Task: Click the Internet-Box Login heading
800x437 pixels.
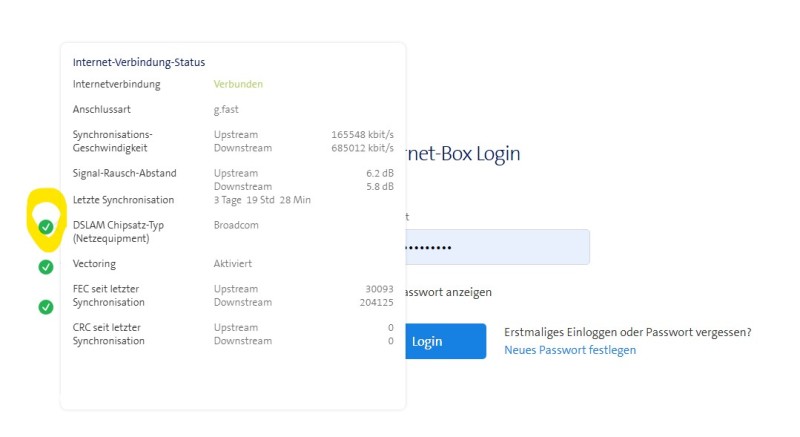Action: tap(462, 153)
